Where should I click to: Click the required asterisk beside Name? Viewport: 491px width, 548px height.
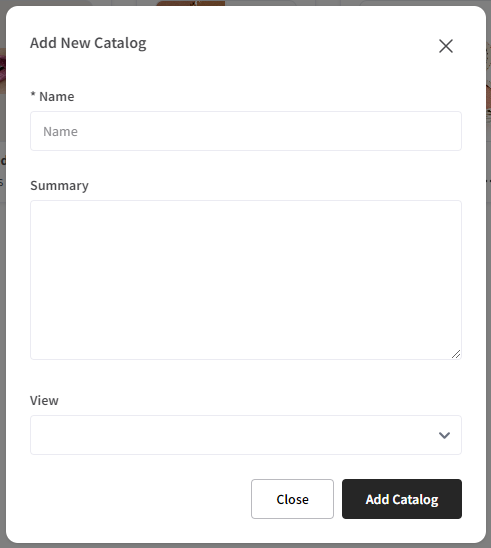pos(33,95)
